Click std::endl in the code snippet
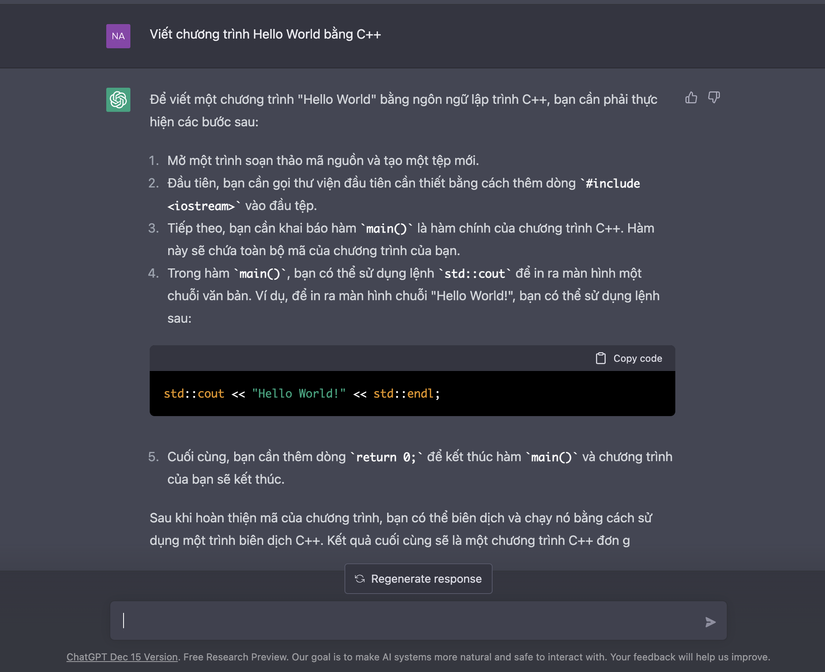 tap(404, 394)
